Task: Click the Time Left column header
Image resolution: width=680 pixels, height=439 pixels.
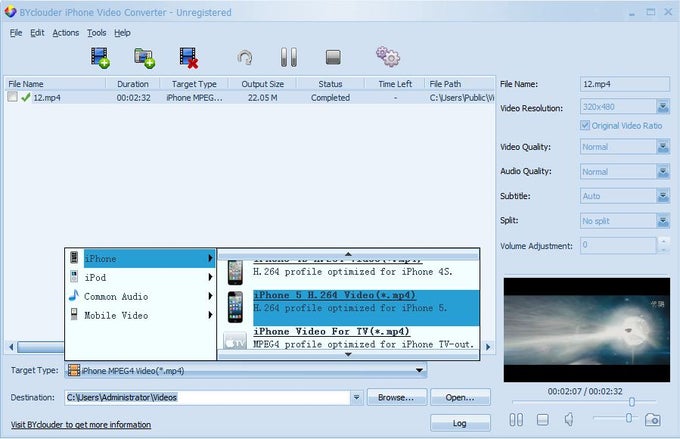Action: coord(395,84)
